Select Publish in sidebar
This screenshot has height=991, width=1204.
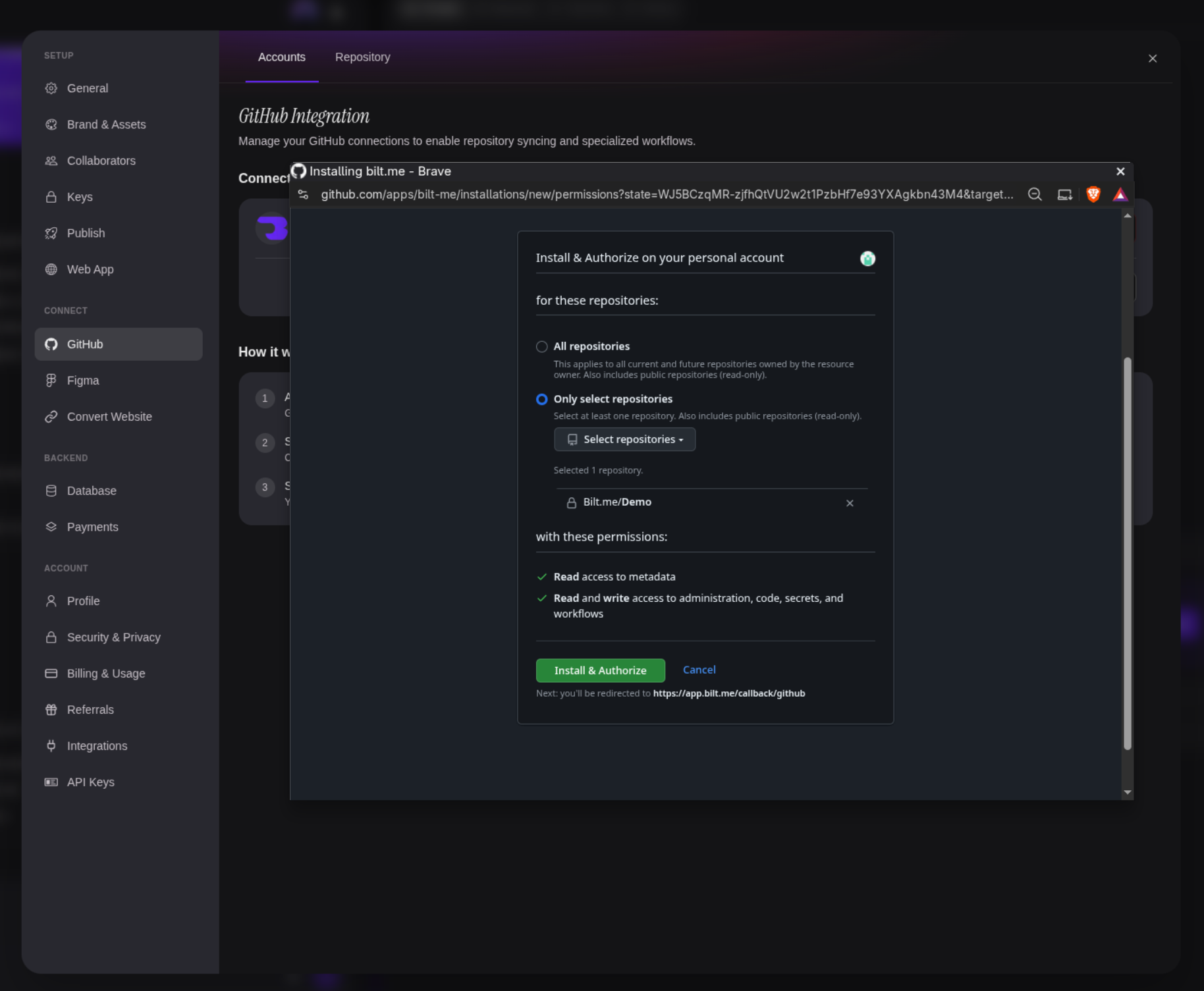point(119,233)
